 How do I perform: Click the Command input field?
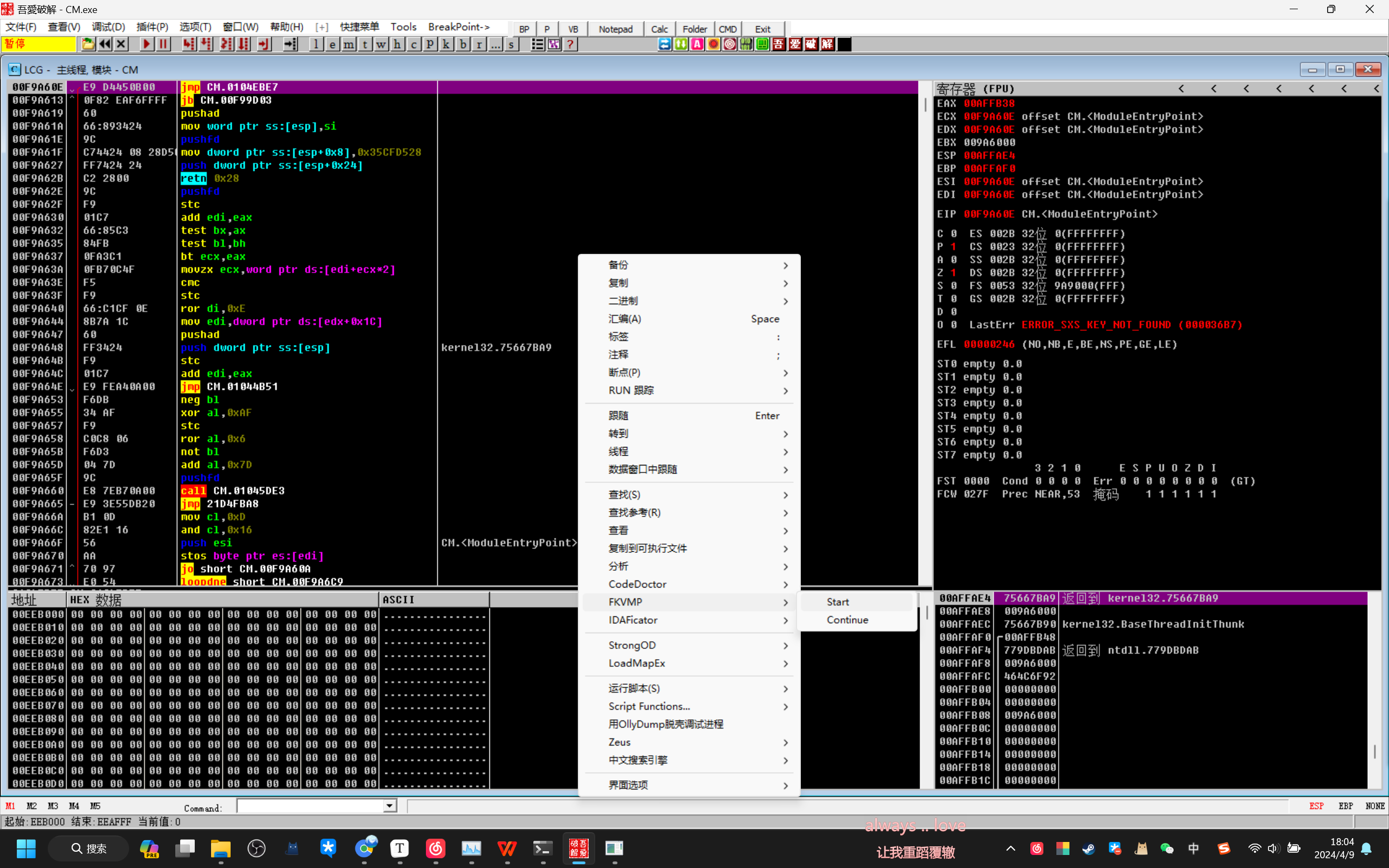pyautogui.click(x=310, y=806)
